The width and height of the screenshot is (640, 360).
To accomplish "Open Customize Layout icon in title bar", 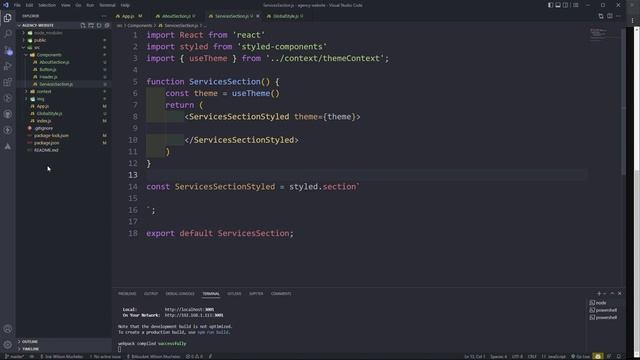I will coord(576,5).
